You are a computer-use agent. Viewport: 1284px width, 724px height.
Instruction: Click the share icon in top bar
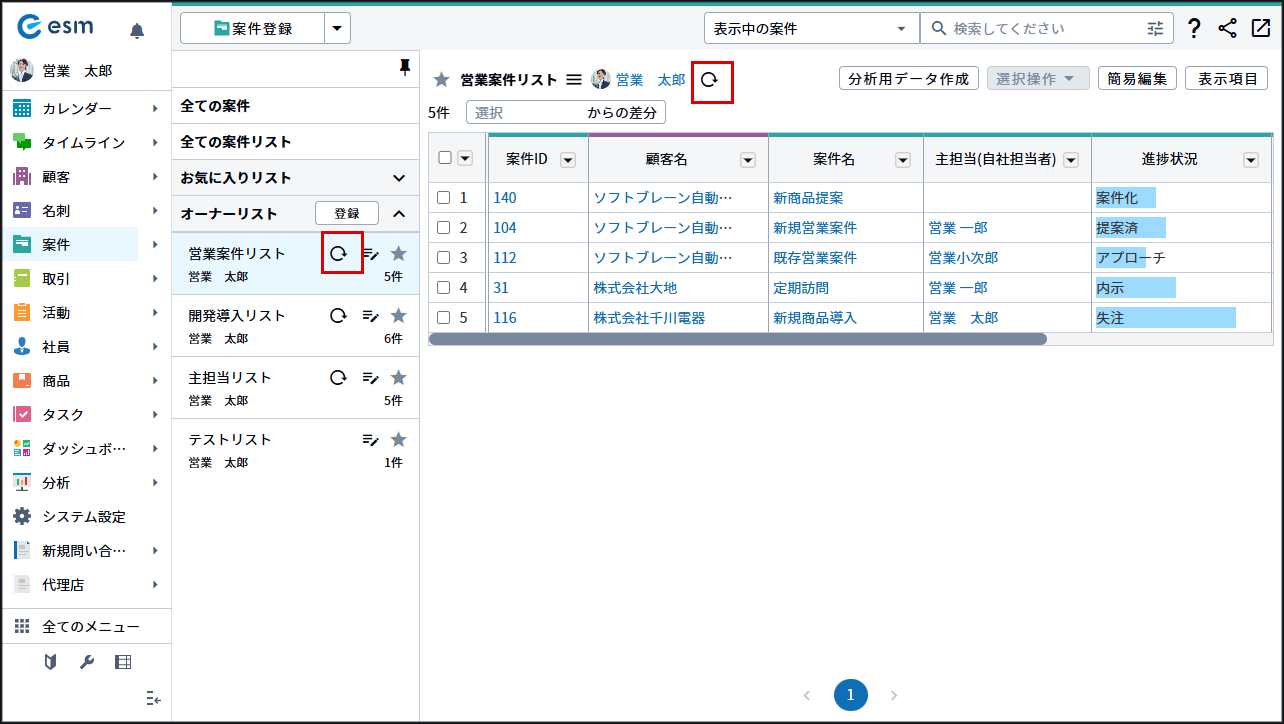(1227, 29)
